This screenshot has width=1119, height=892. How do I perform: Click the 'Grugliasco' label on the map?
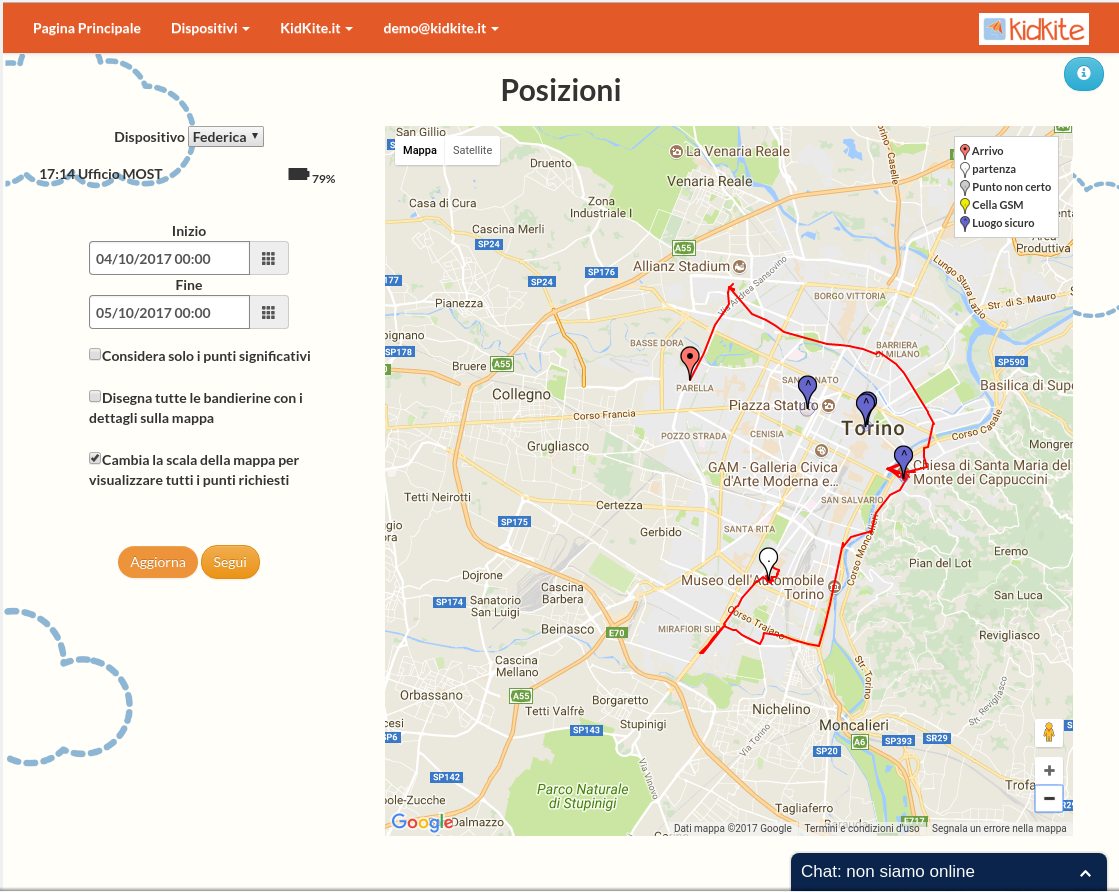558,446
